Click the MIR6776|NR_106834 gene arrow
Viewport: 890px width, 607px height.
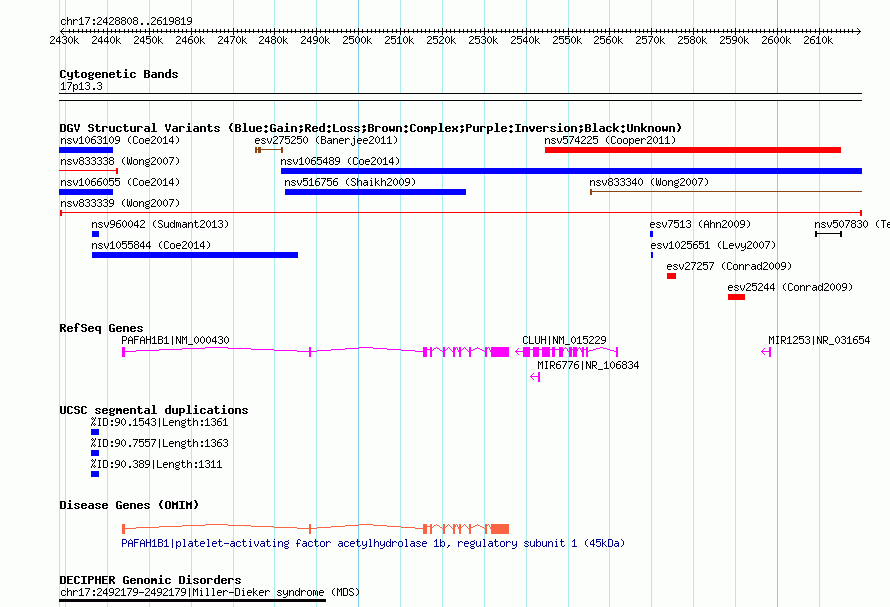535,377
